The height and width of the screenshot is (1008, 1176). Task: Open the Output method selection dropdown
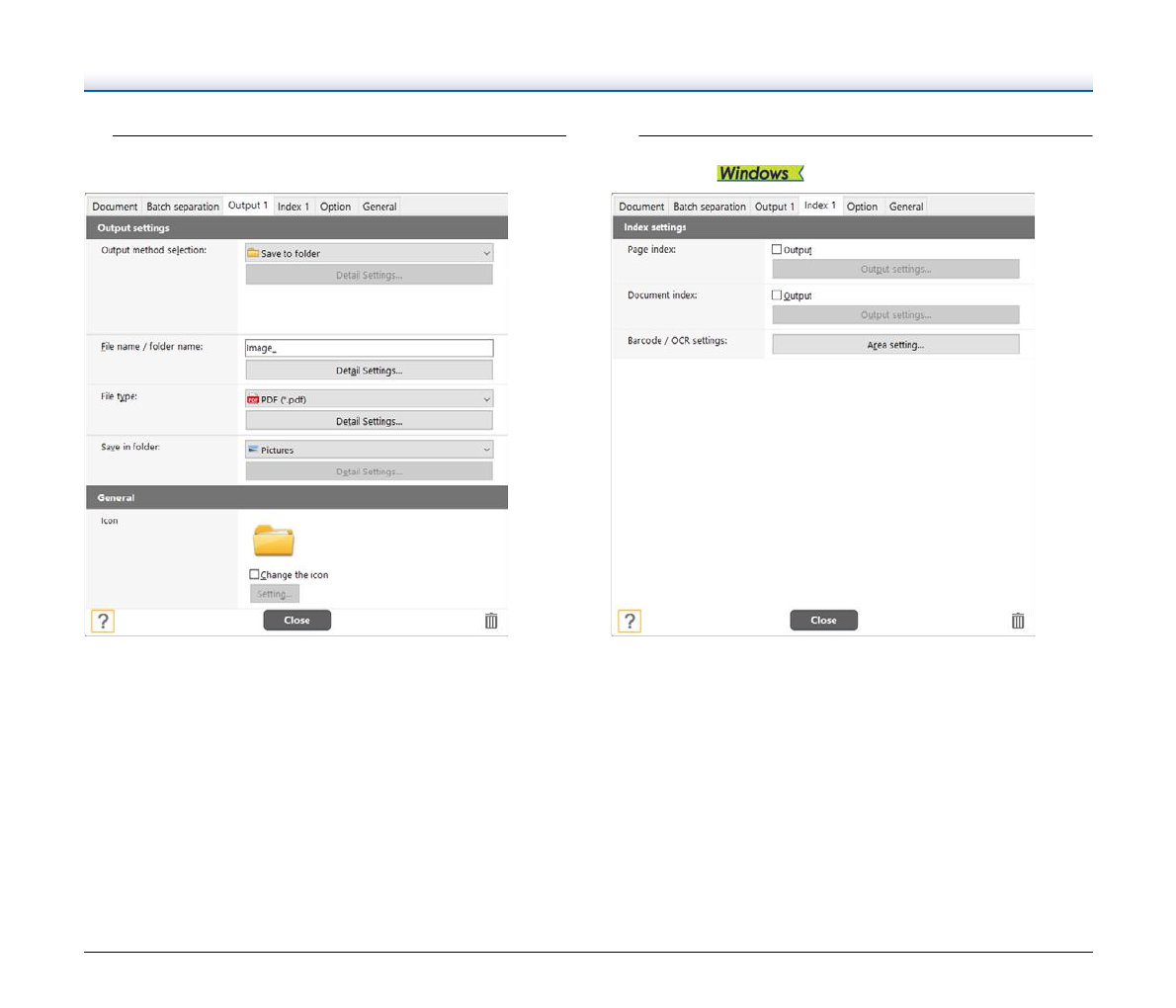(369, 253)
